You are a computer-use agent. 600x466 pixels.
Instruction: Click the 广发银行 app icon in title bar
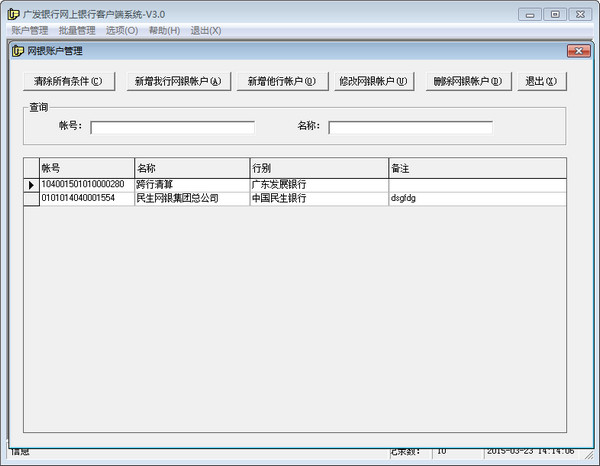13,14
